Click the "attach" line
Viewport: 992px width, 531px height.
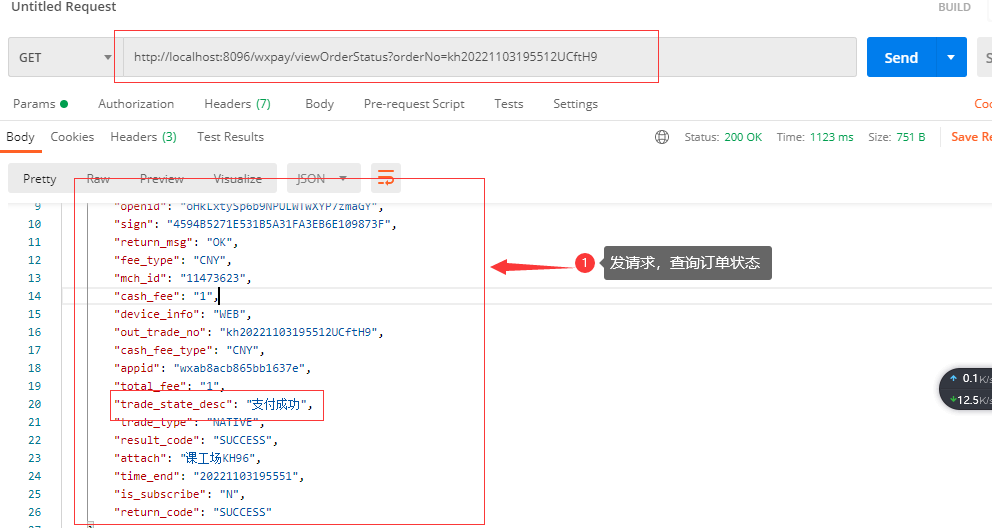[x=187, y=458]
